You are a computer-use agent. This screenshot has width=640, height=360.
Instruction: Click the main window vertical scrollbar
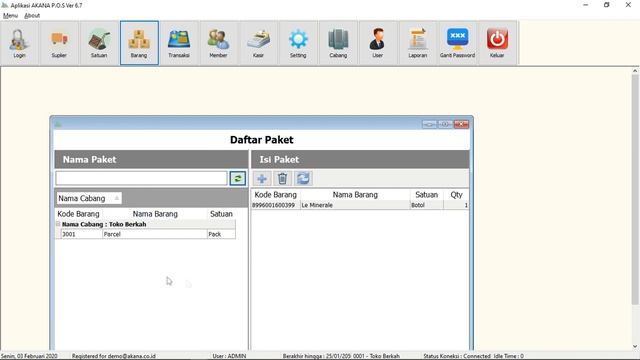(x=635, y=190)
